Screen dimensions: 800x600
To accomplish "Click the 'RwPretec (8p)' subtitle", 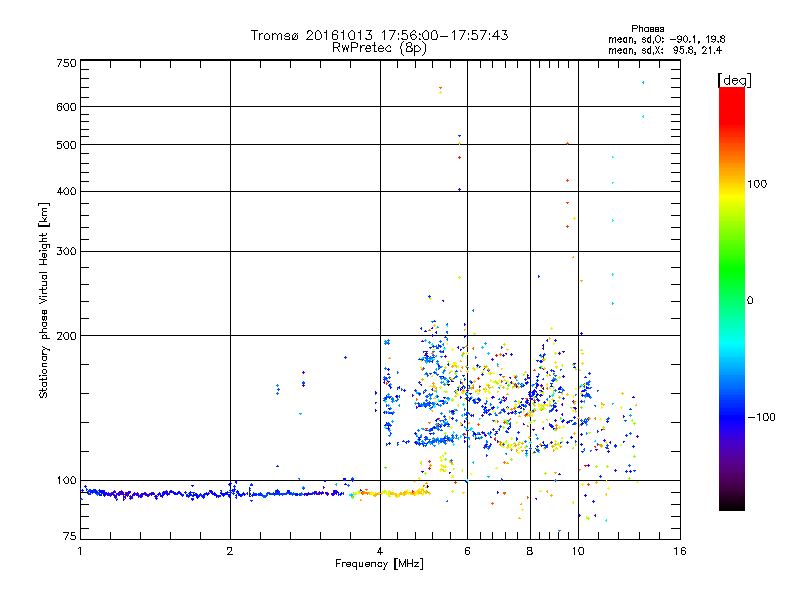I will (x=379, y=48).
